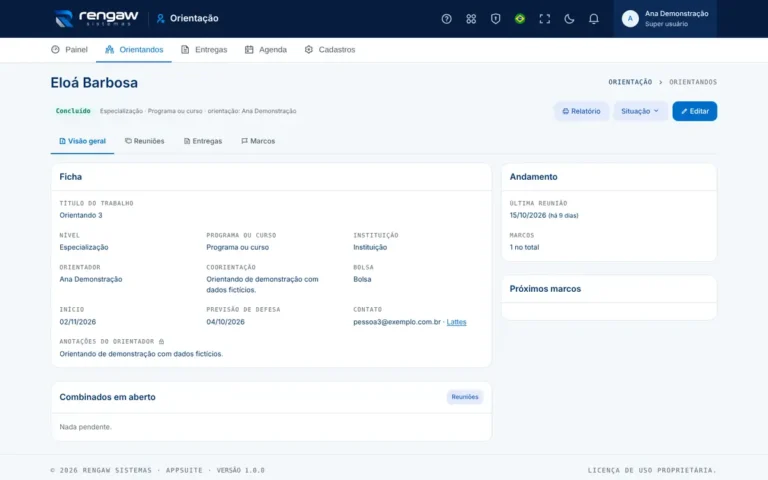
Task: Click the Ana Demonstração avatar
Action: [630, 19]
